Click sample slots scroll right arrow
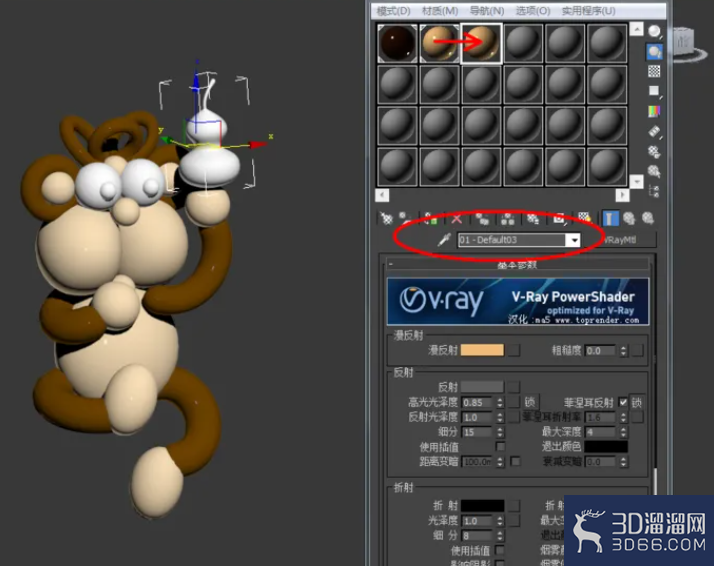Image resolution: width=714 pixels, height=566 pixels. click(622, 195)
